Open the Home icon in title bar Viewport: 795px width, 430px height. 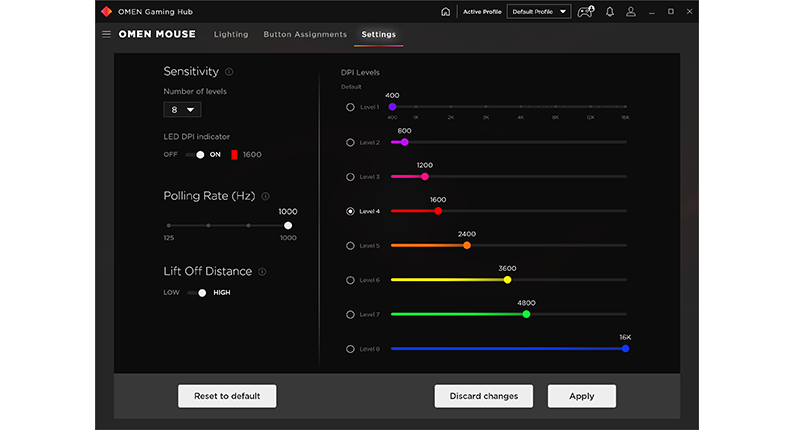[x=445, y=12]
